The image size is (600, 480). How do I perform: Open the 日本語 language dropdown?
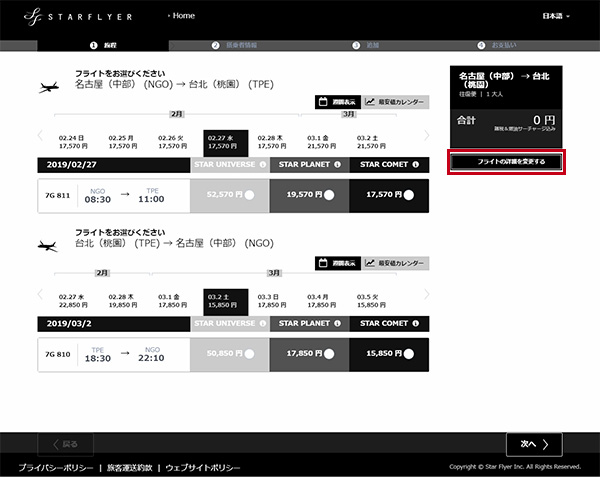coord(555,17)
